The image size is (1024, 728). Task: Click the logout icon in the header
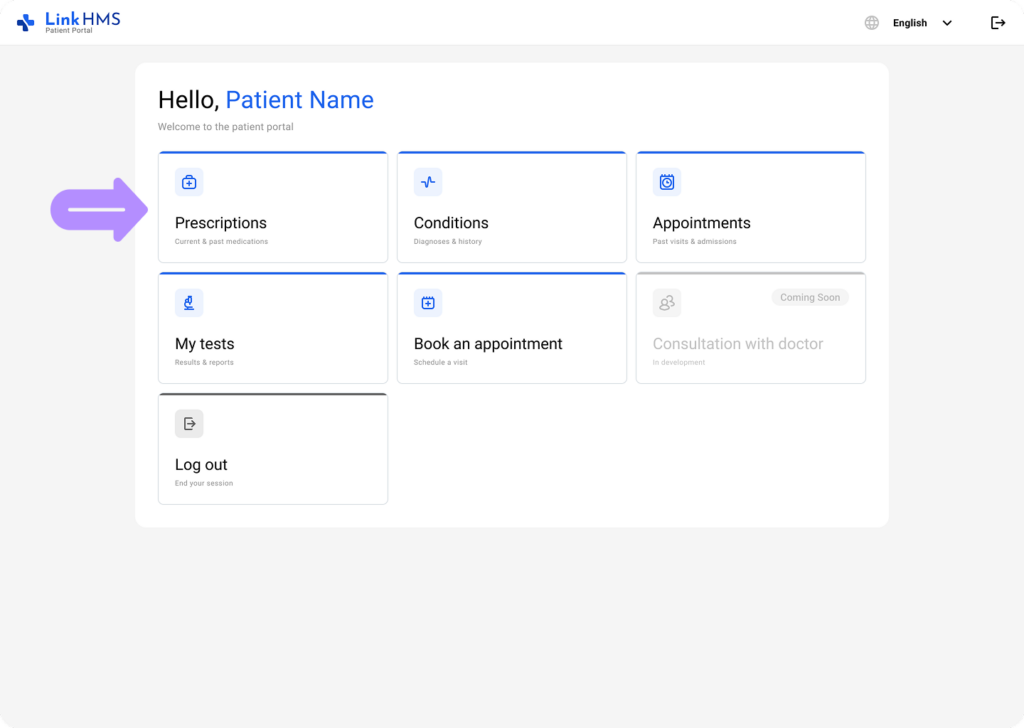click(x=998, y=23)
